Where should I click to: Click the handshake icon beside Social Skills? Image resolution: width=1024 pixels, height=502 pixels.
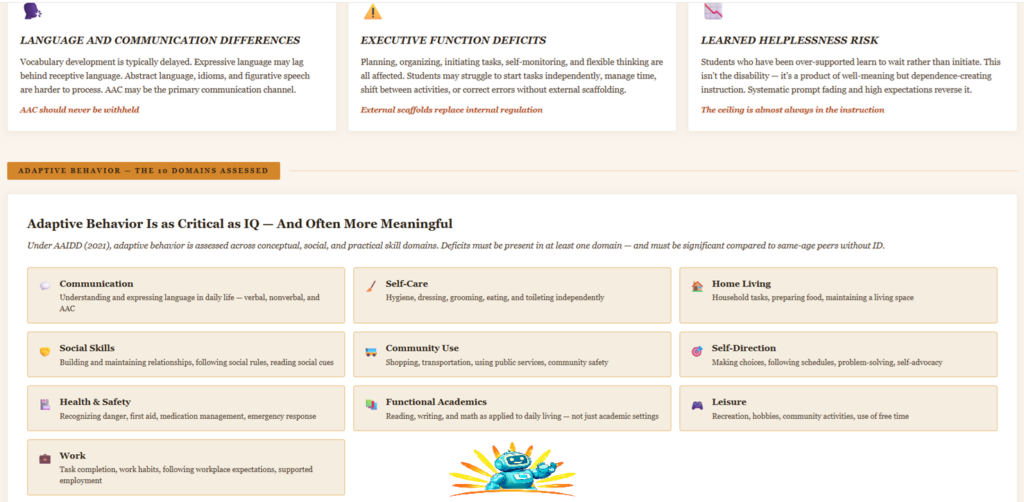[x=44, y=351]
